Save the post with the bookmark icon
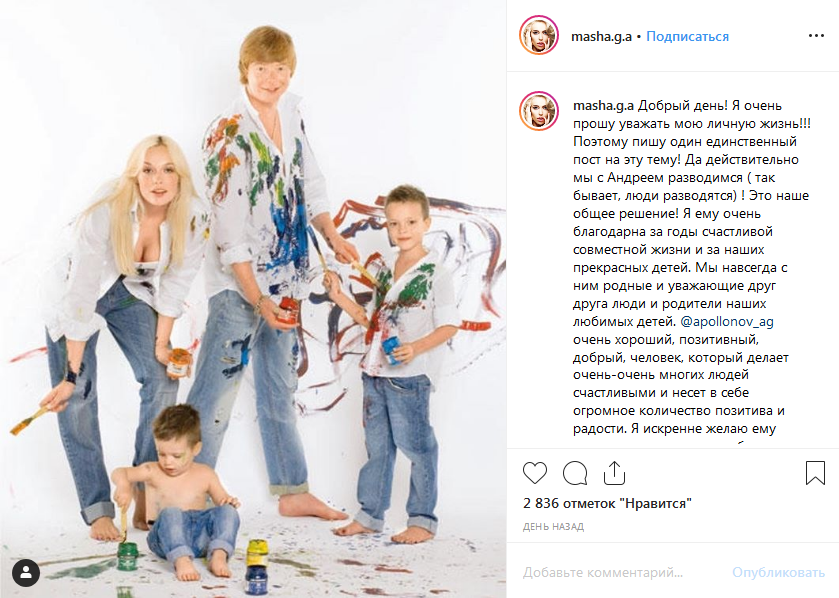This screenshot has height=598, width=839. 815,473
